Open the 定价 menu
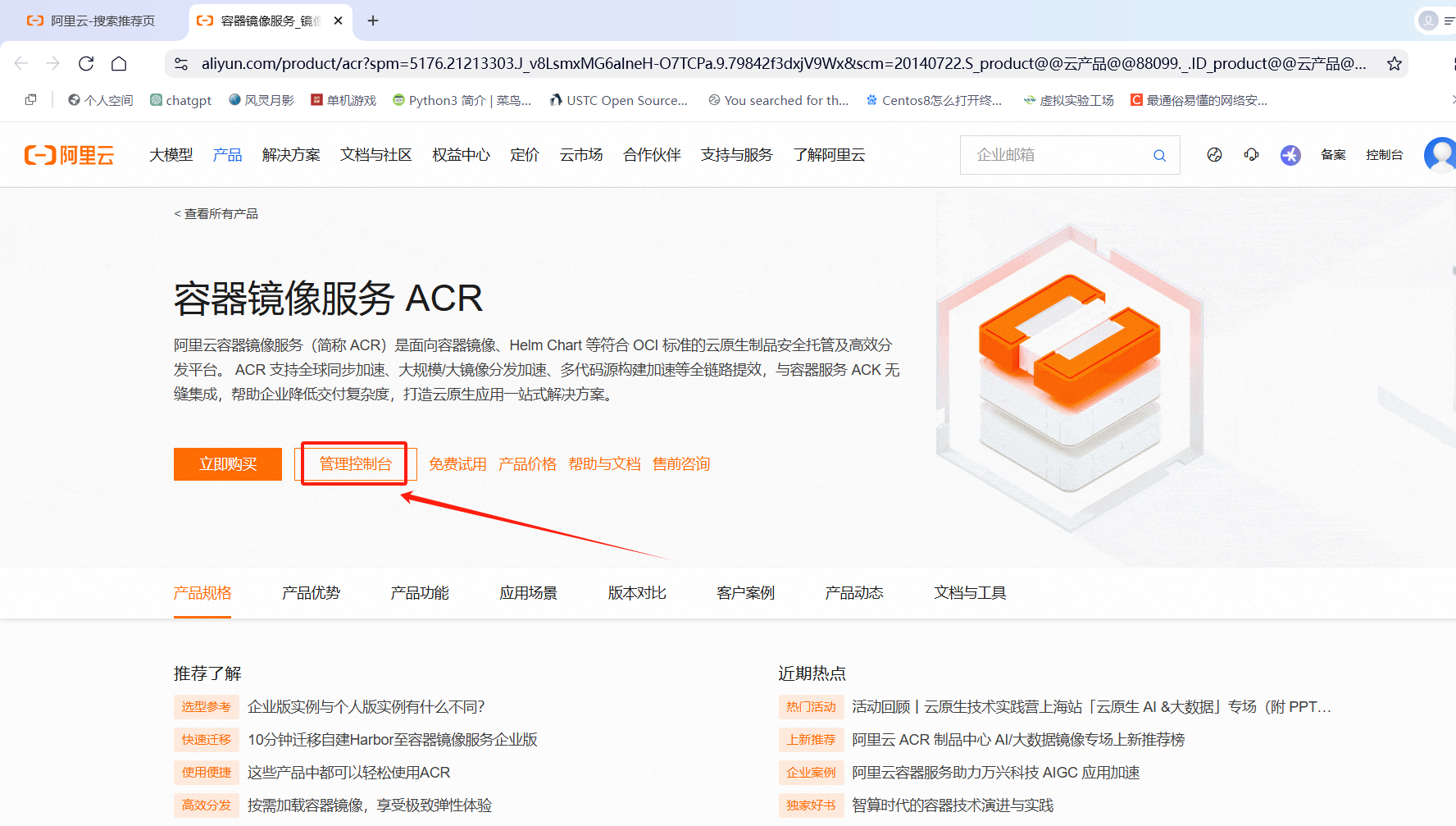This screenshot has height=826, width=1456. (x=525, y=155)
